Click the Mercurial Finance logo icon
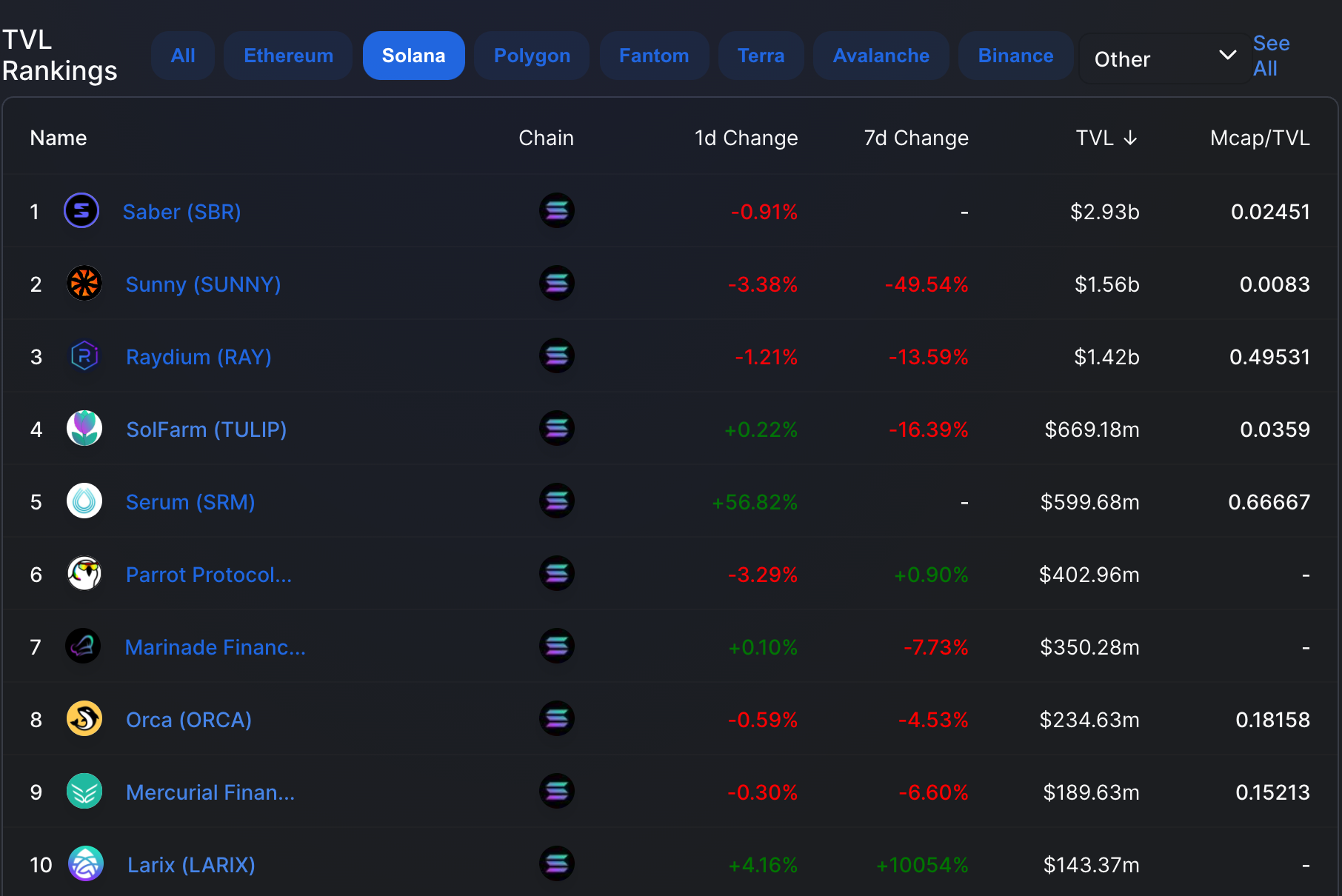This screenshot has width=1342, height=896. 84,792
